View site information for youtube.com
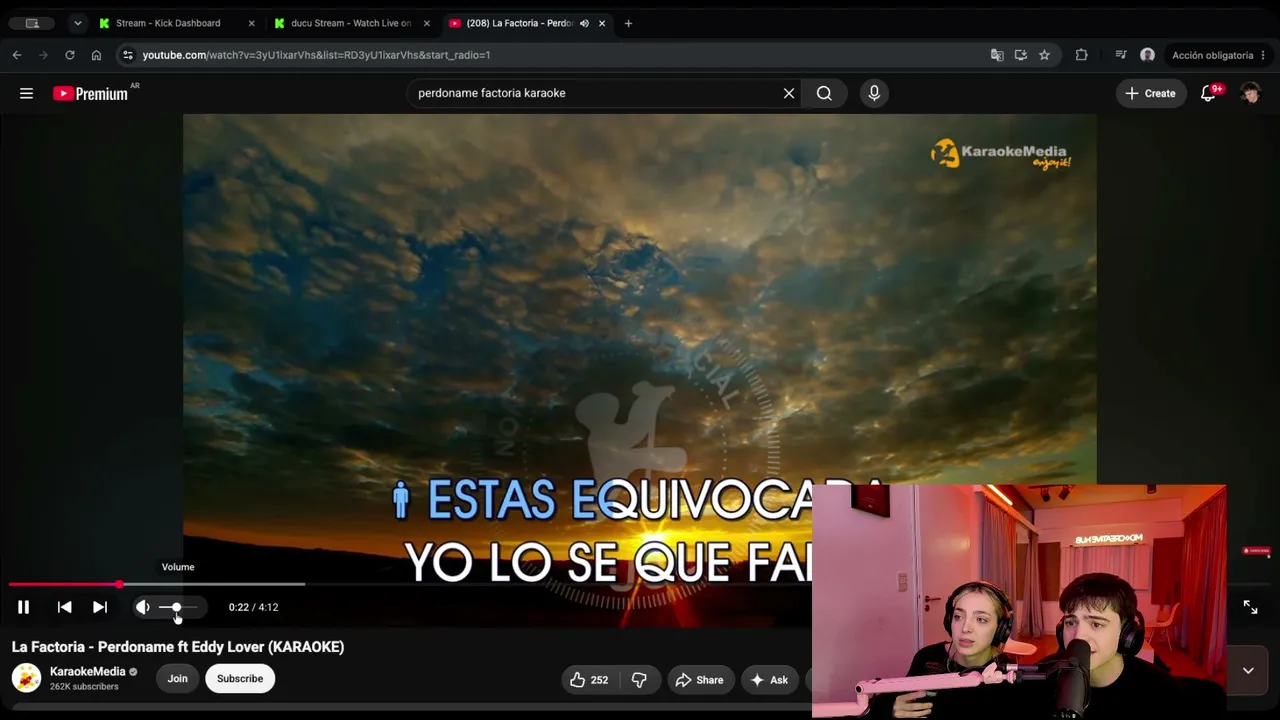This screenshot has width=1280, height=720. click(x=127, y=55)
